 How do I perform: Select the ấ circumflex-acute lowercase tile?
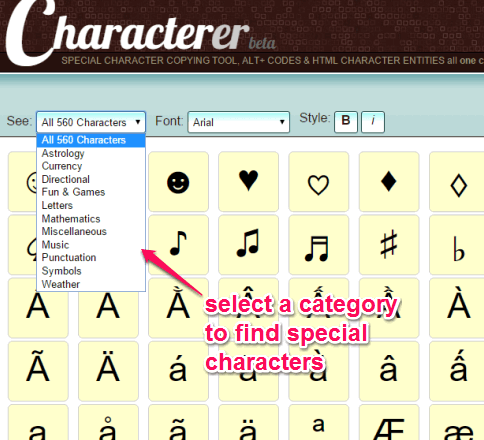[458, 371]
